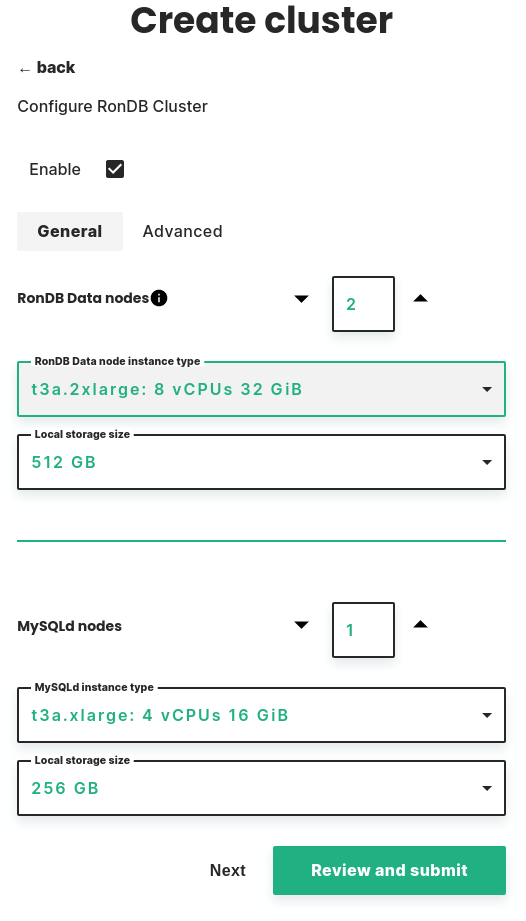The image size is (526, 921).
Task: Increase RonDB Data nodes count arrow
Action: pos(420,298)
